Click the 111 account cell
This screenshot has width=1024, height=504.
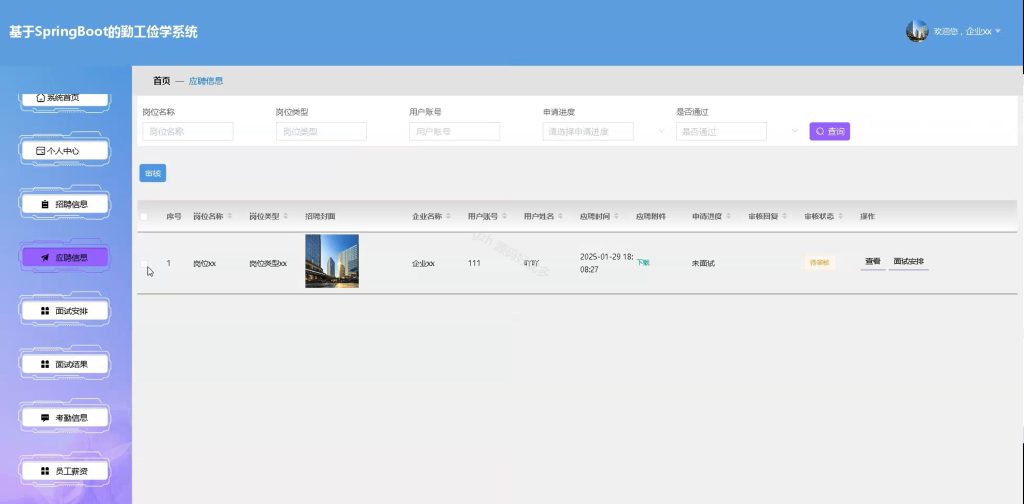pyautogui.click(x=474, y=263)
